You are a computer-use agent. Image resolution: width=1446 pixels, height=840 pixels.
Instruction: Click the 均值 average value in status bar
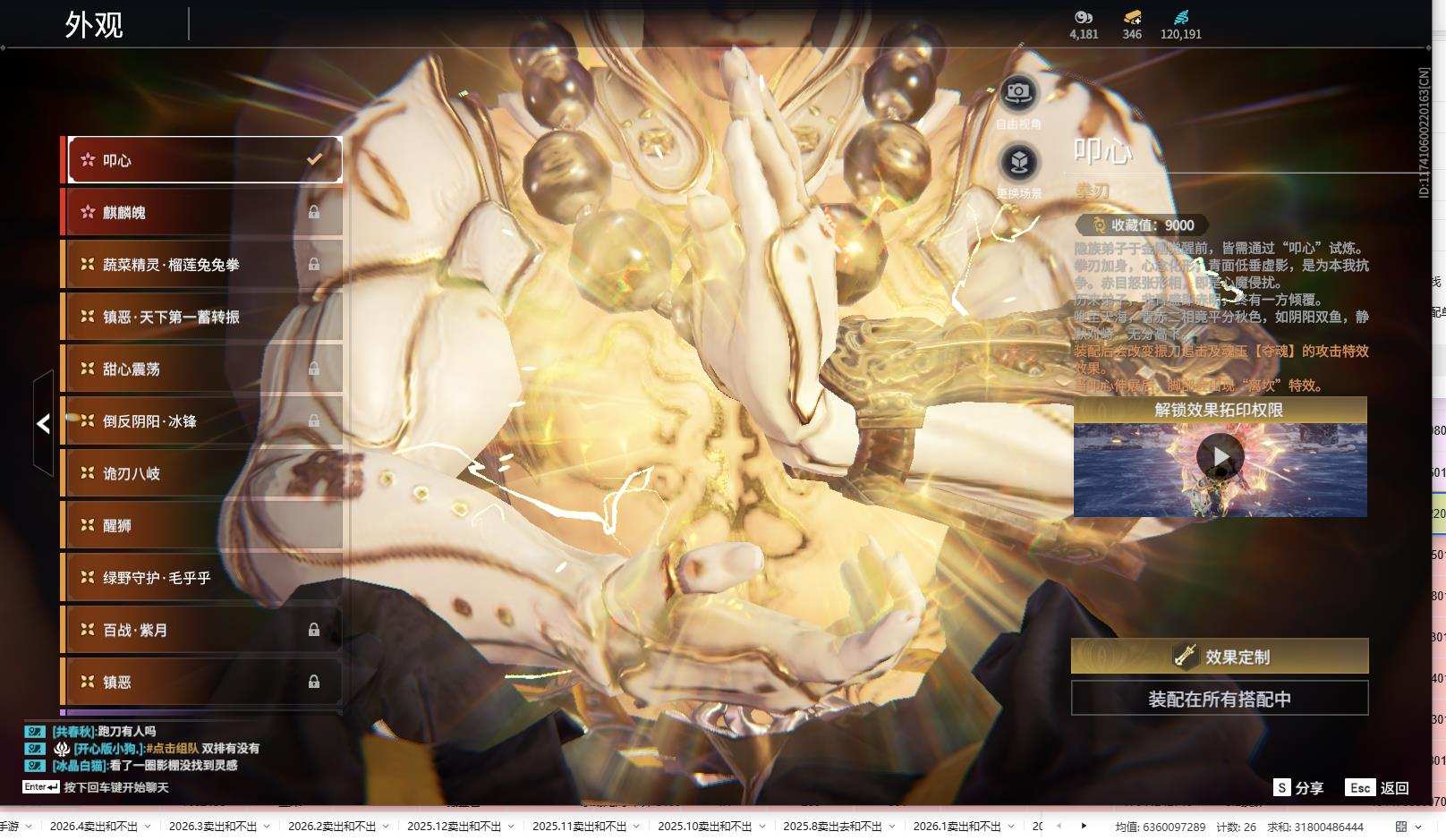coord(1161,827)
